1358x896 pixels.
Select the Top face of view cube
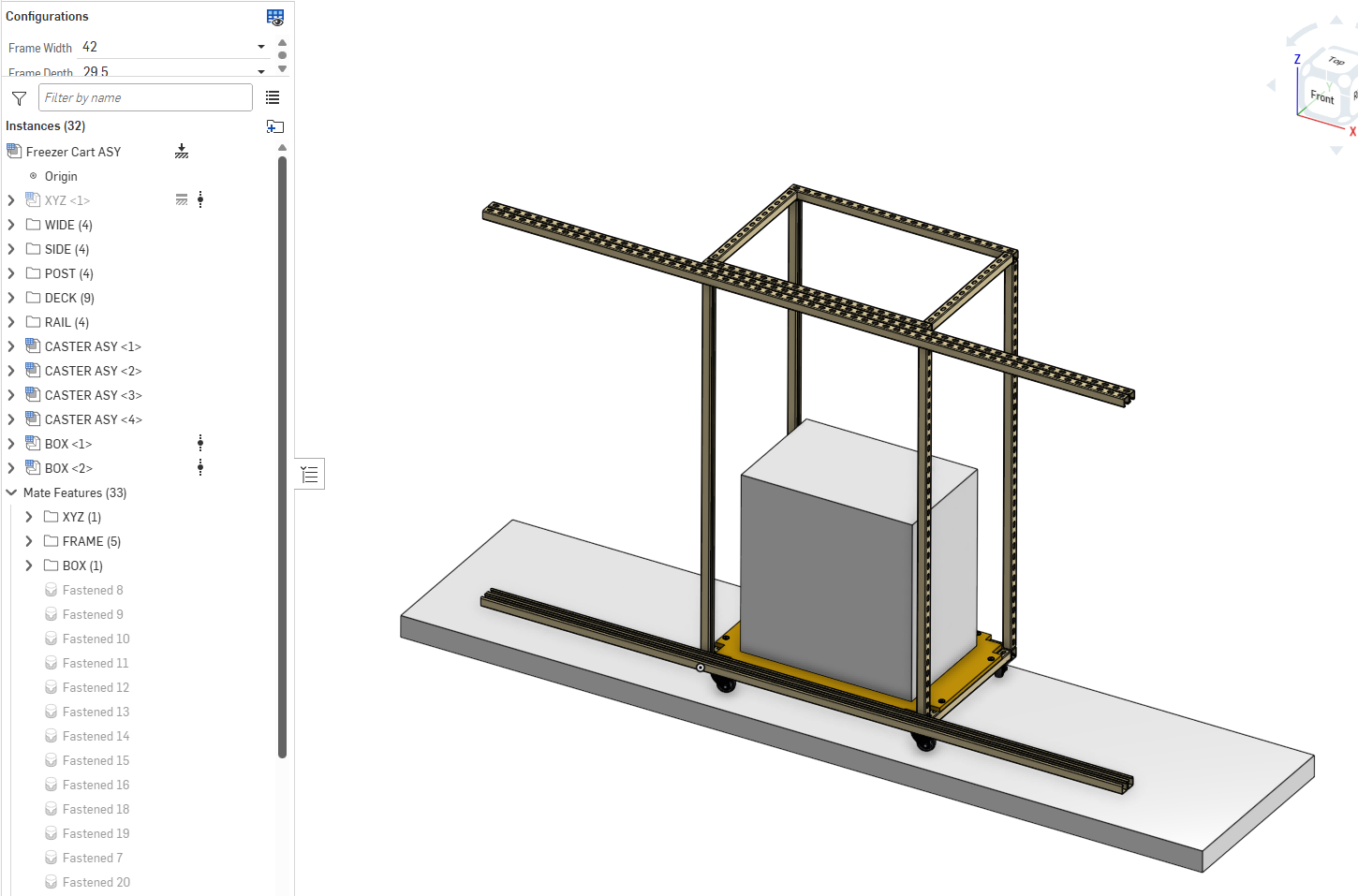(1336, 61)
